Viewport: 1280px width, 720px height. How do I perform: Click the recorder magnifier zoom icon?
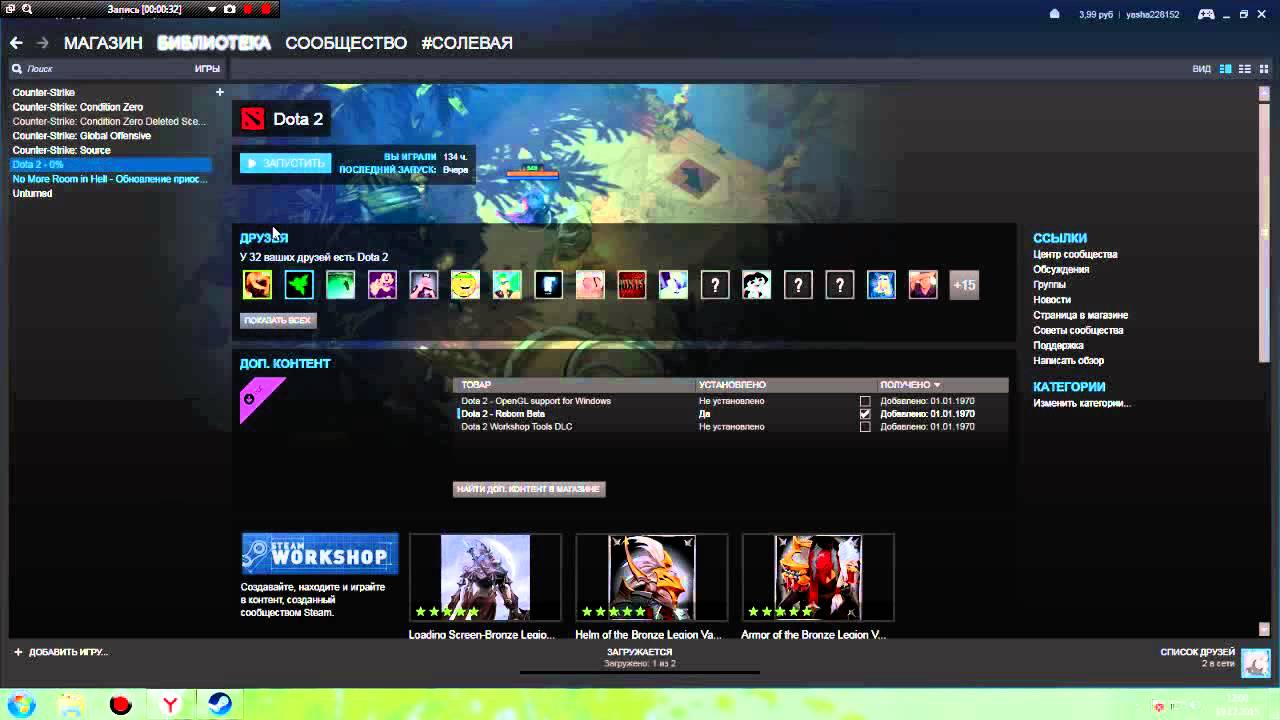(x=26, y=9)
